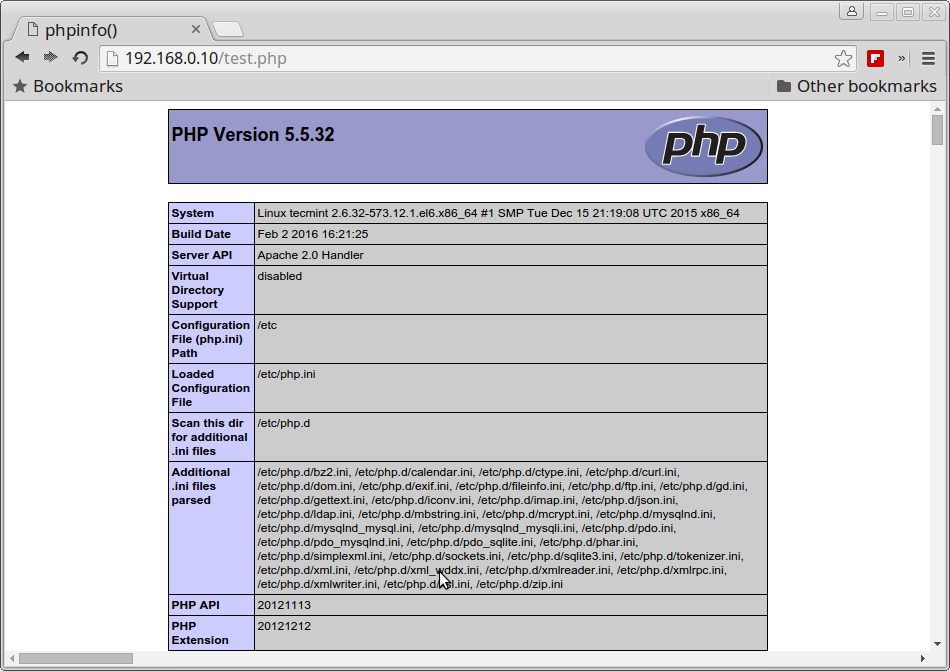The image size is (950, 671).
Task: Show hidden extensions via the chevron
Action: tap(902, 58)
